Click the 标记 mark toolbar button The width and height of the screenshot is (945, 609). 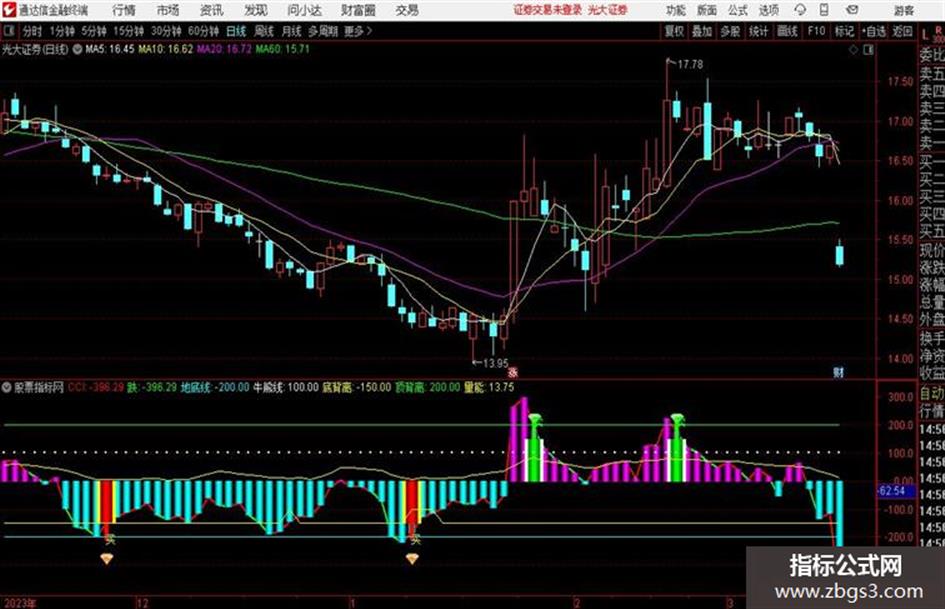click(844, 31)
